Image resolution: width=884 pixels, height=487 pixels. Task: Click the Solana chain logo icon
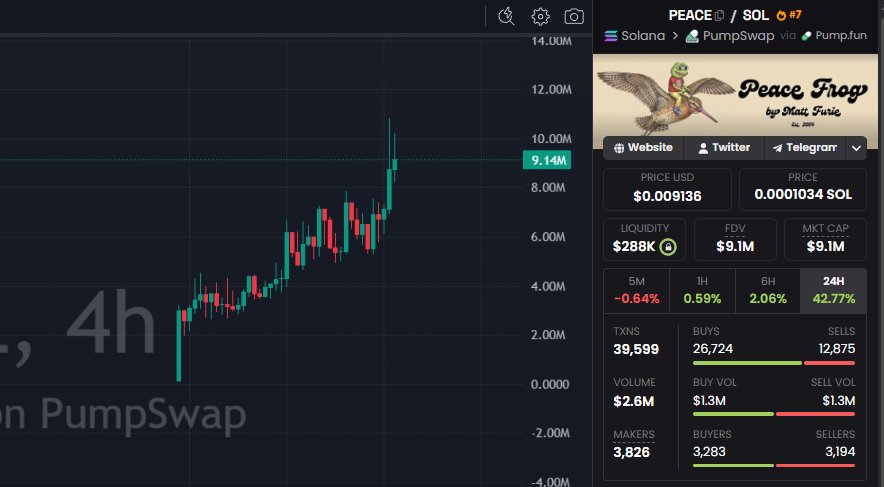point(611,36)
